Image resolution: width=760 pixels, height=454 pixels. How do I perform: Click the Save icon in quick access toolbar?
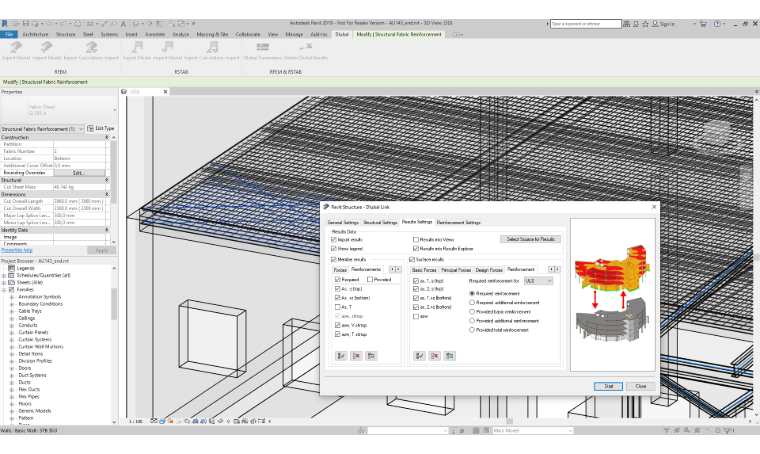pyautogui.click(x=26, y=23)
